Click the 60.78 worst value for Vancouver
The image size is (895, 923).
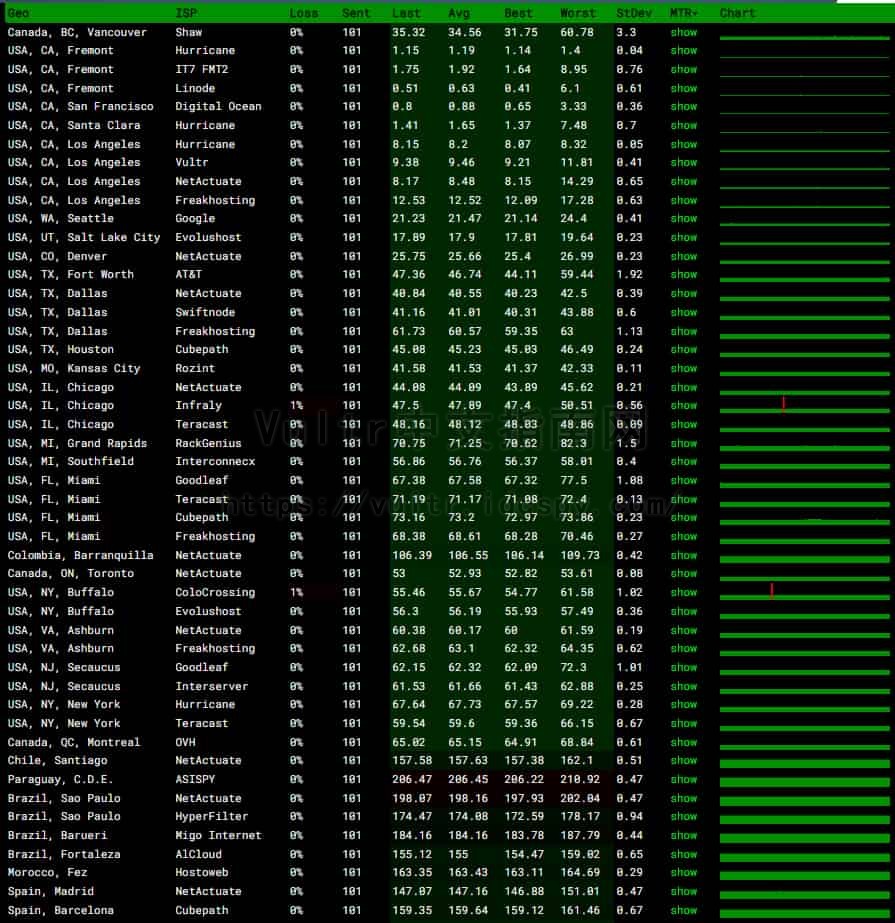(x=576, y=32)
